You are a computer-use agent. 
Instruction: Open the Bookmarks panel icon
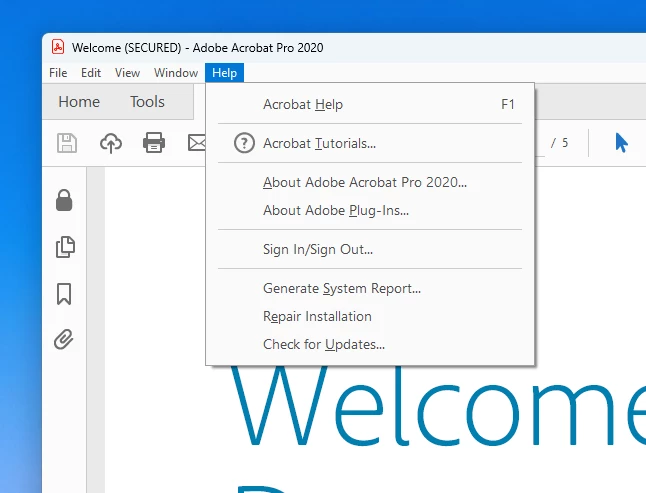(64, 294)
